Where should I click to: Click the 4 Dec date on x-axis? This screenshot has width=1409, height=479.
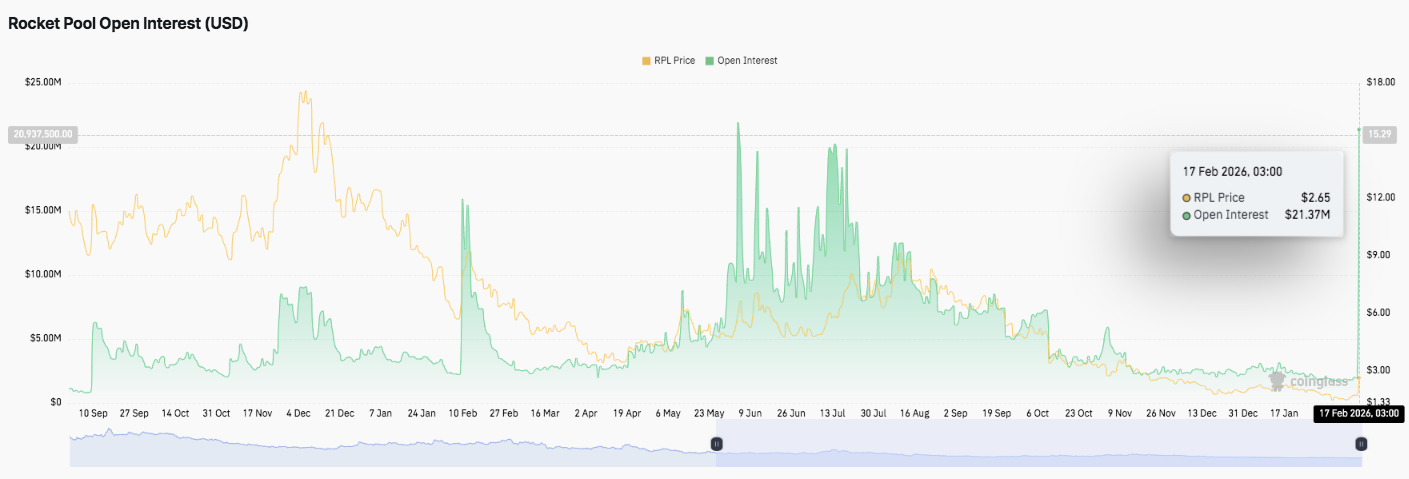(298, 413)
